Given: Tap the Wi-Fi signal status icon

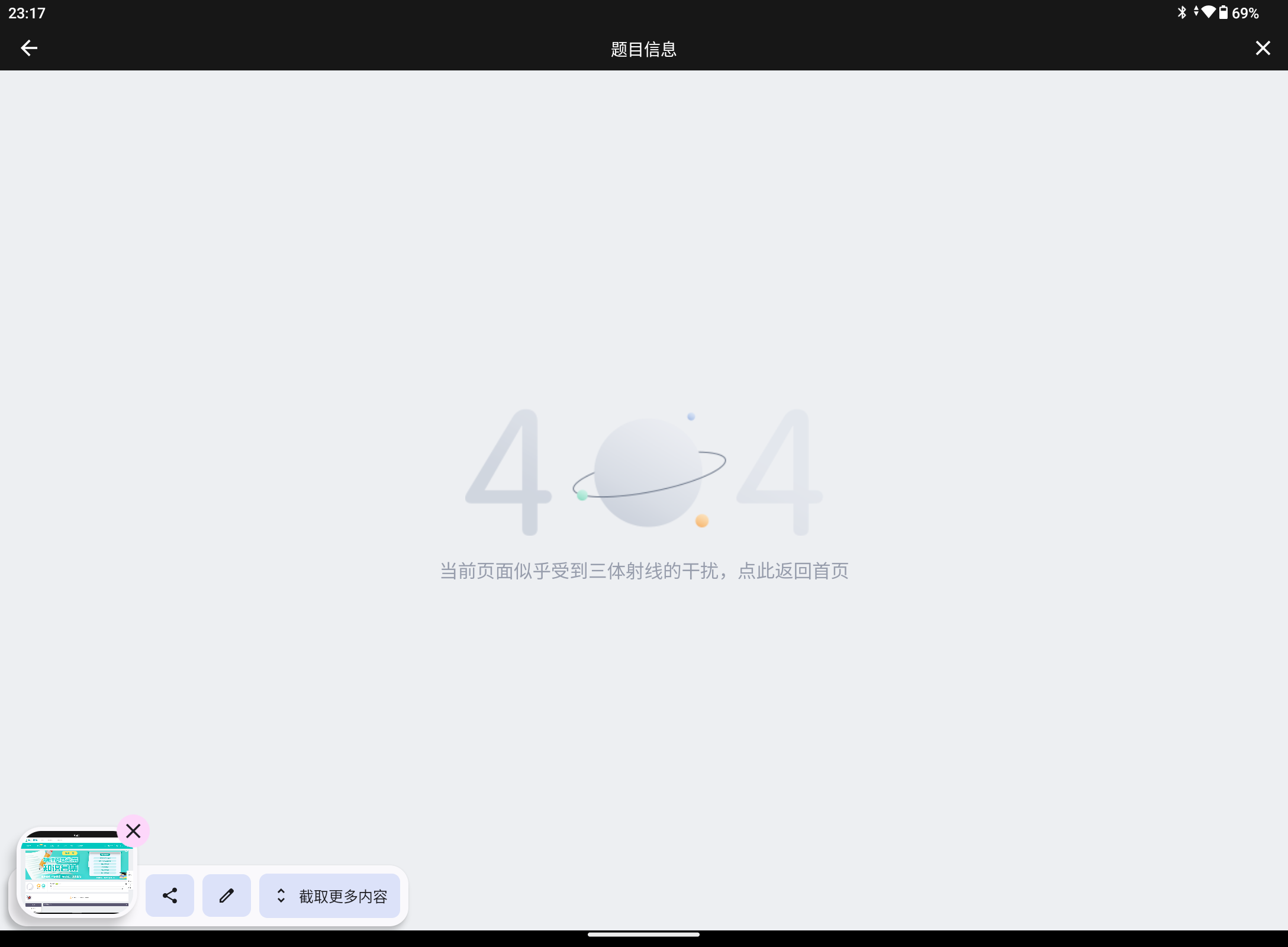Looking at the screenshot, I should click(1208, 12).
